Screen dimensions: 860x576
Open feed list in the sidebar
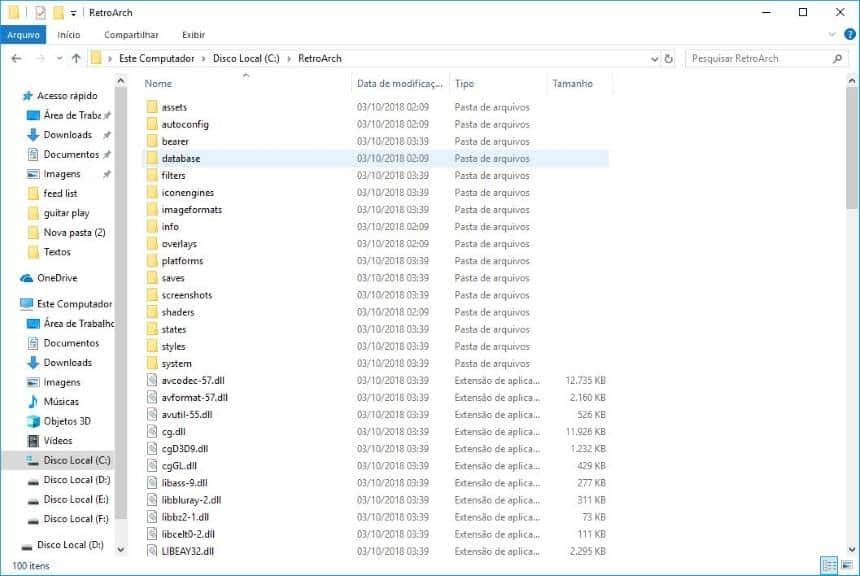tap(60, 193)
